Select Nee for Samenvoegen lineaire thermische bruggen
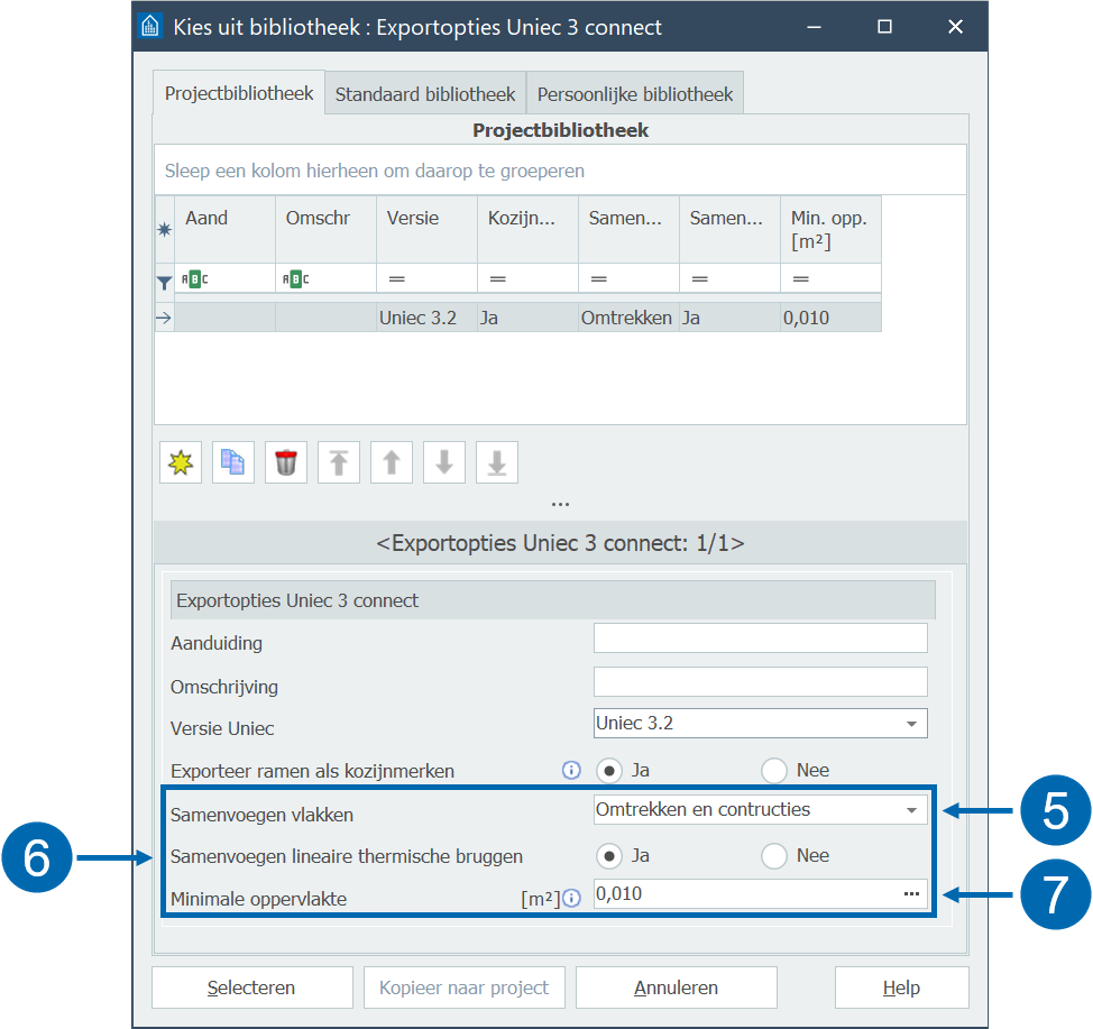The height and width of the screenshot is (1029, 1093). click(775, 856)
